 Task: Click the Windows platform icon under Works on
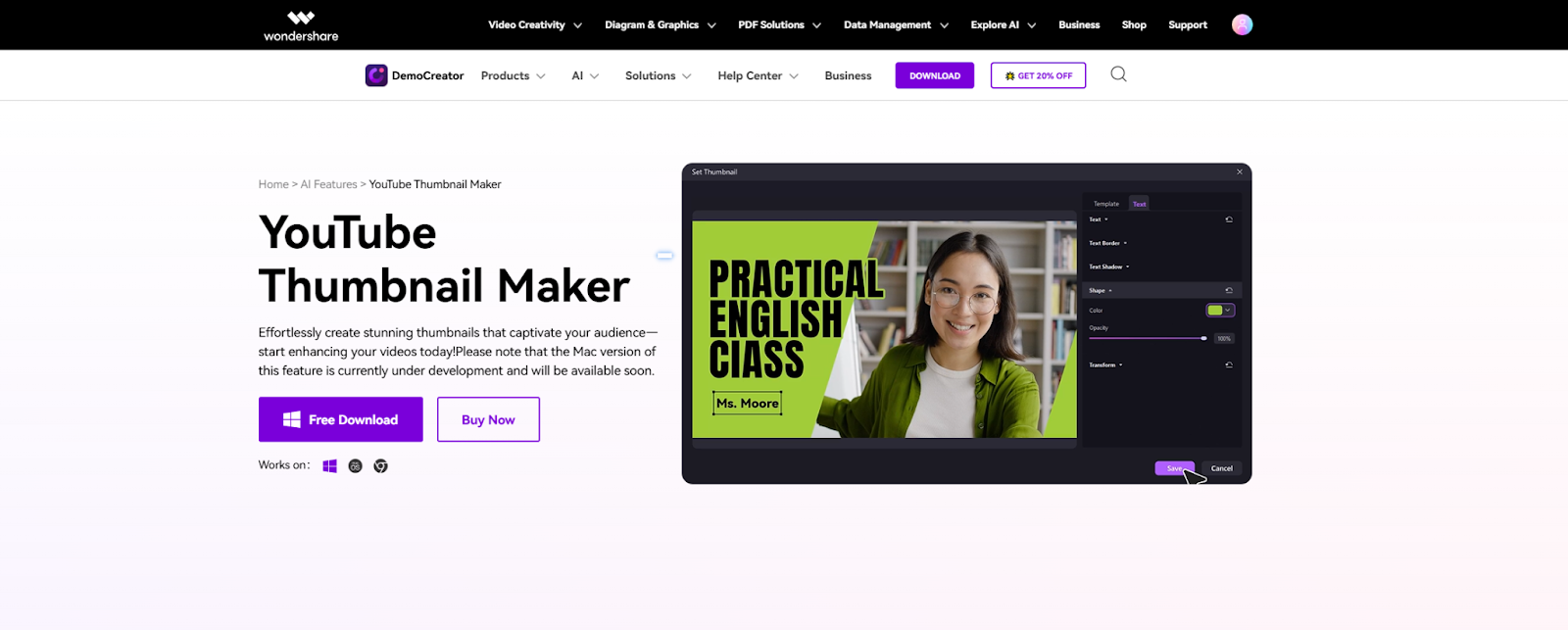(330, 466)
